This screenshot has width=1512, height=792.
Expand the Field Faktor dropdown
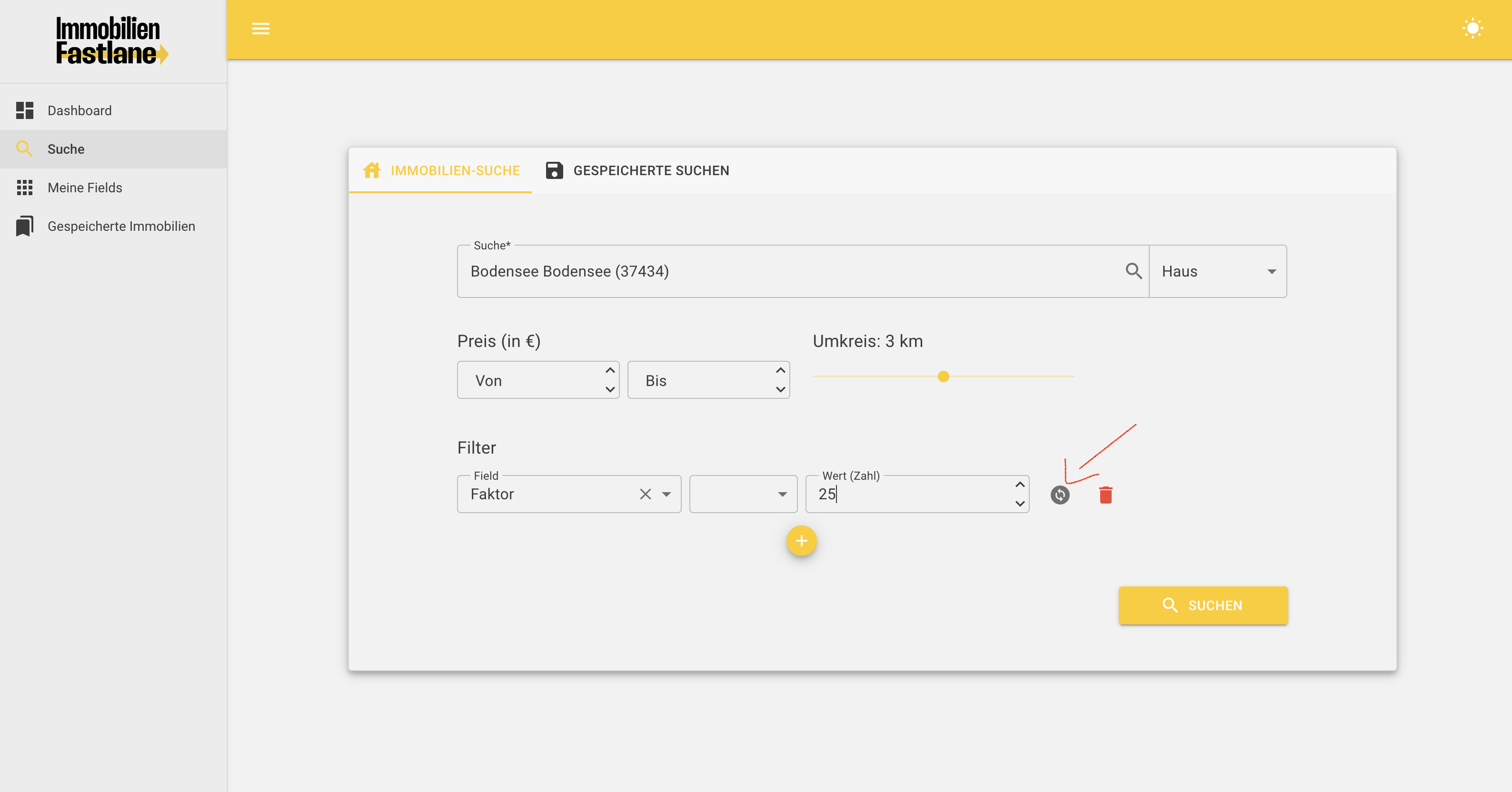point(666,494)
